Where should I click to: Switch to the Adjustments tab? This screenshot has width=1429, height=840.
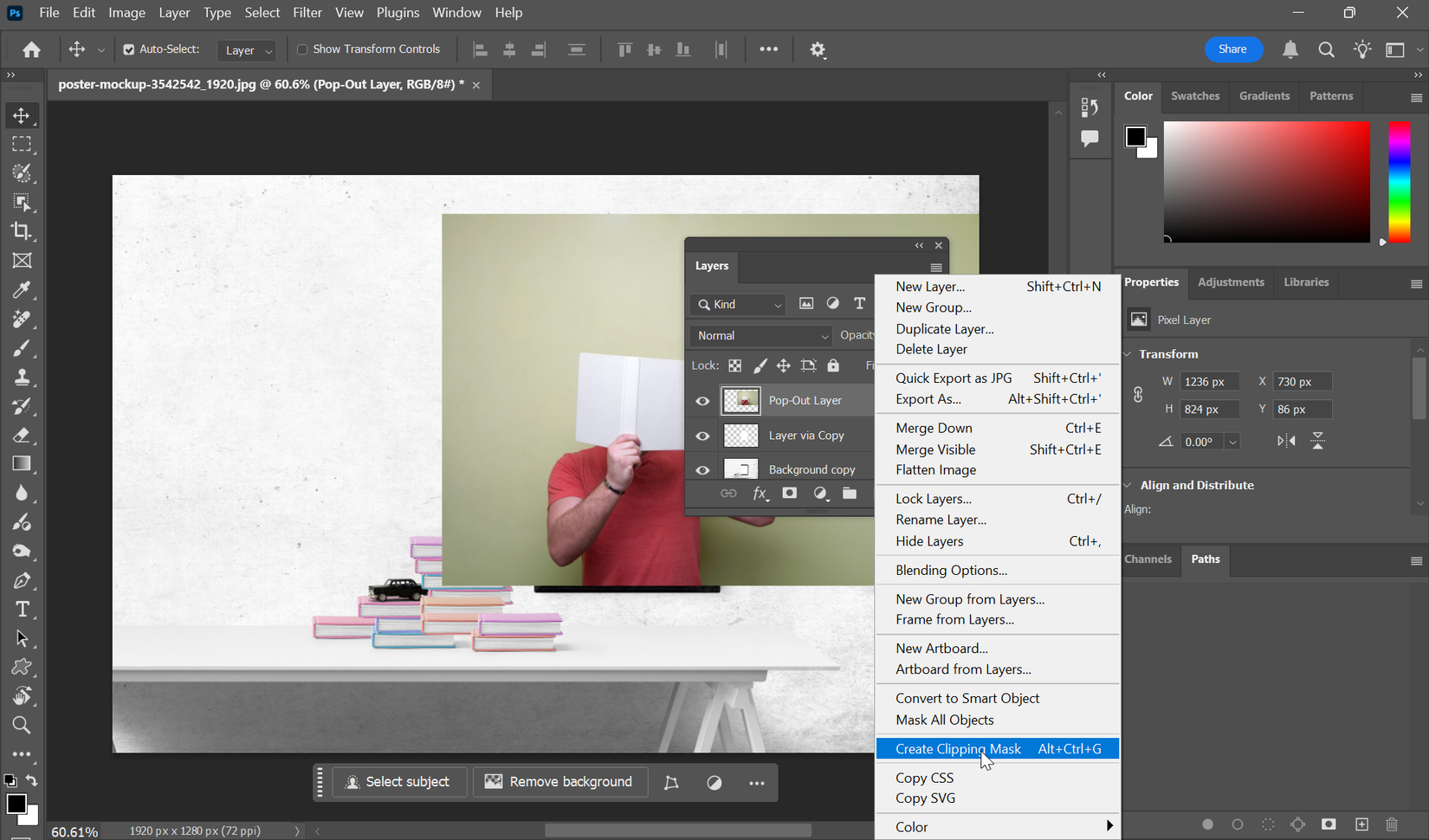1231,282
